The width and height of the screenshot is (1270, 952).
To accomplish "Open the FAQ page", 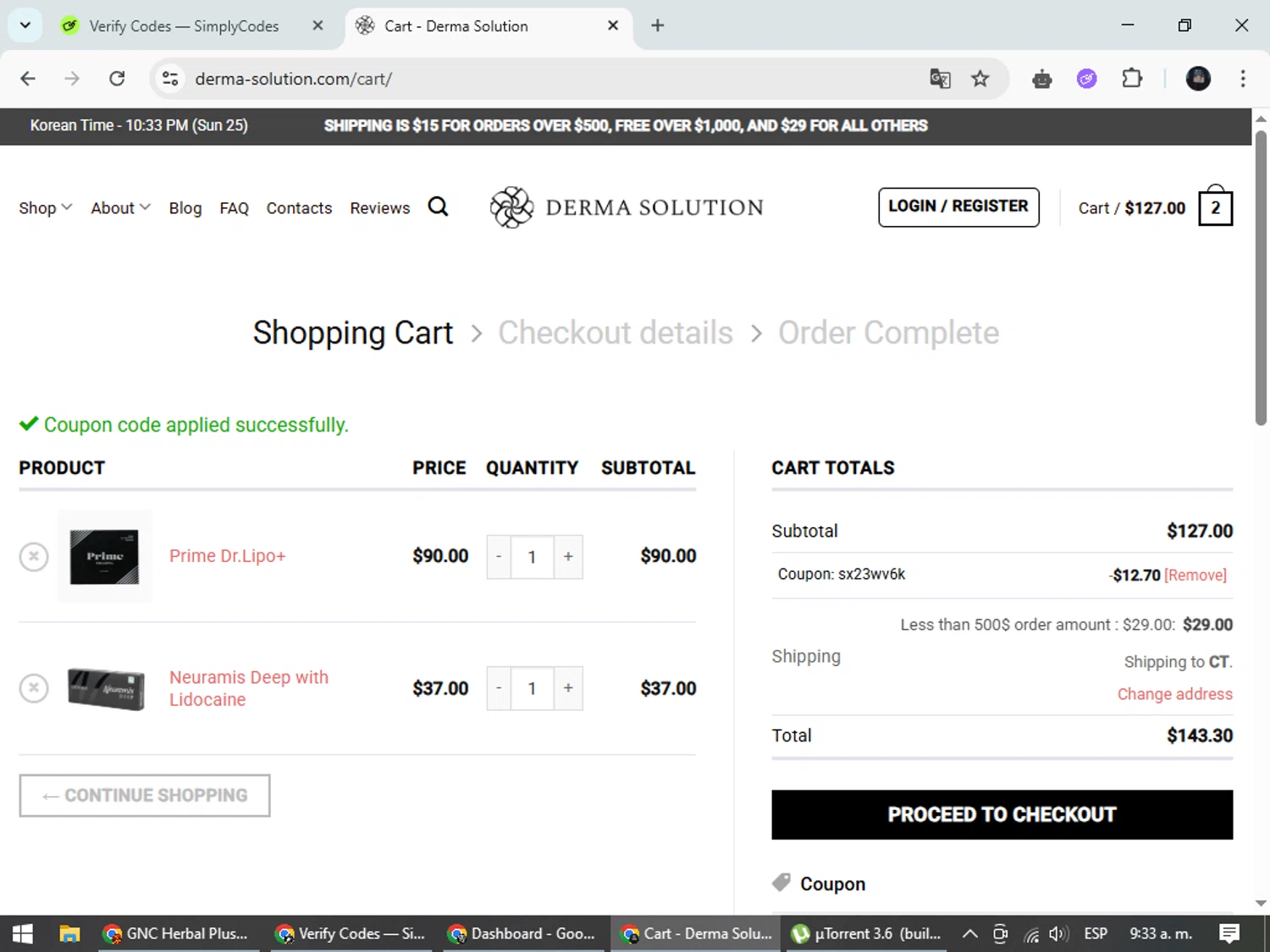I will 234,207.
